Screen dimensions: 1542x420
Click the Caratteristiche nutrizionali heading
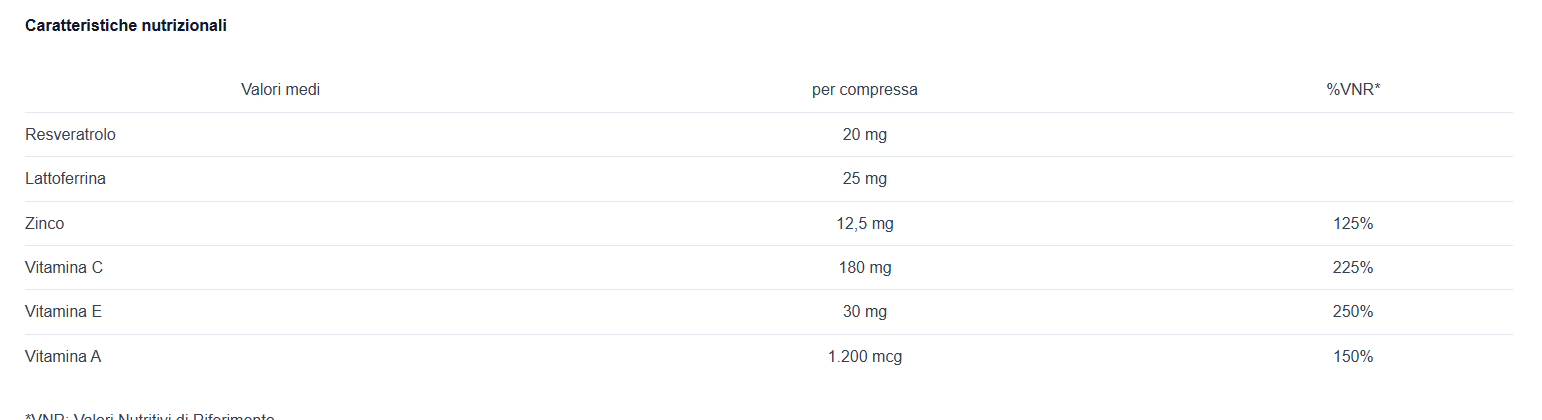click(126, 26)
